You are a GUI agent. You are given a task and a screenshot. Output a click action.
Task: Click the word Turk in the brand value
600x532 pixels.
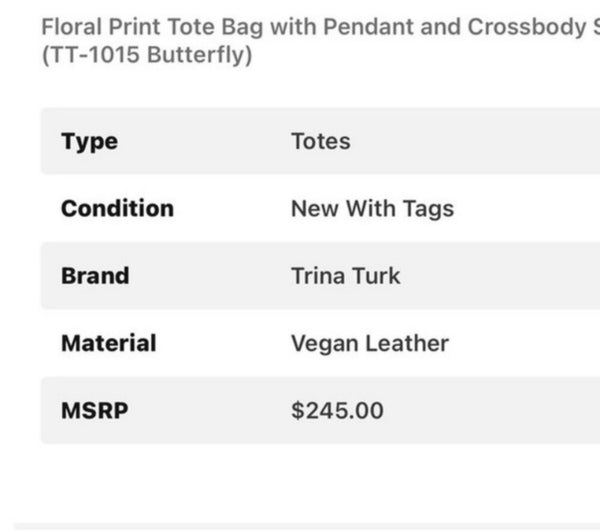375,276
